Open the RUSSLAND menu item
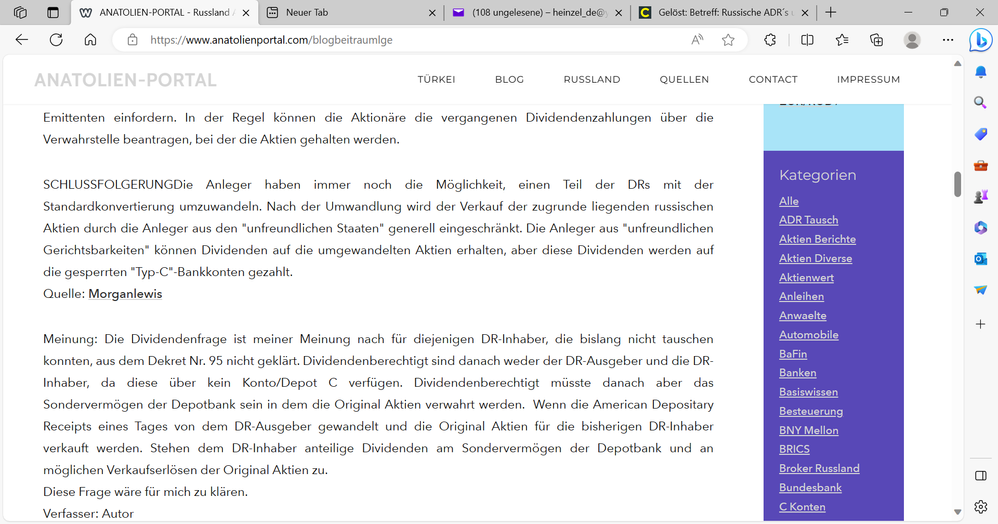 coord(592,80)
